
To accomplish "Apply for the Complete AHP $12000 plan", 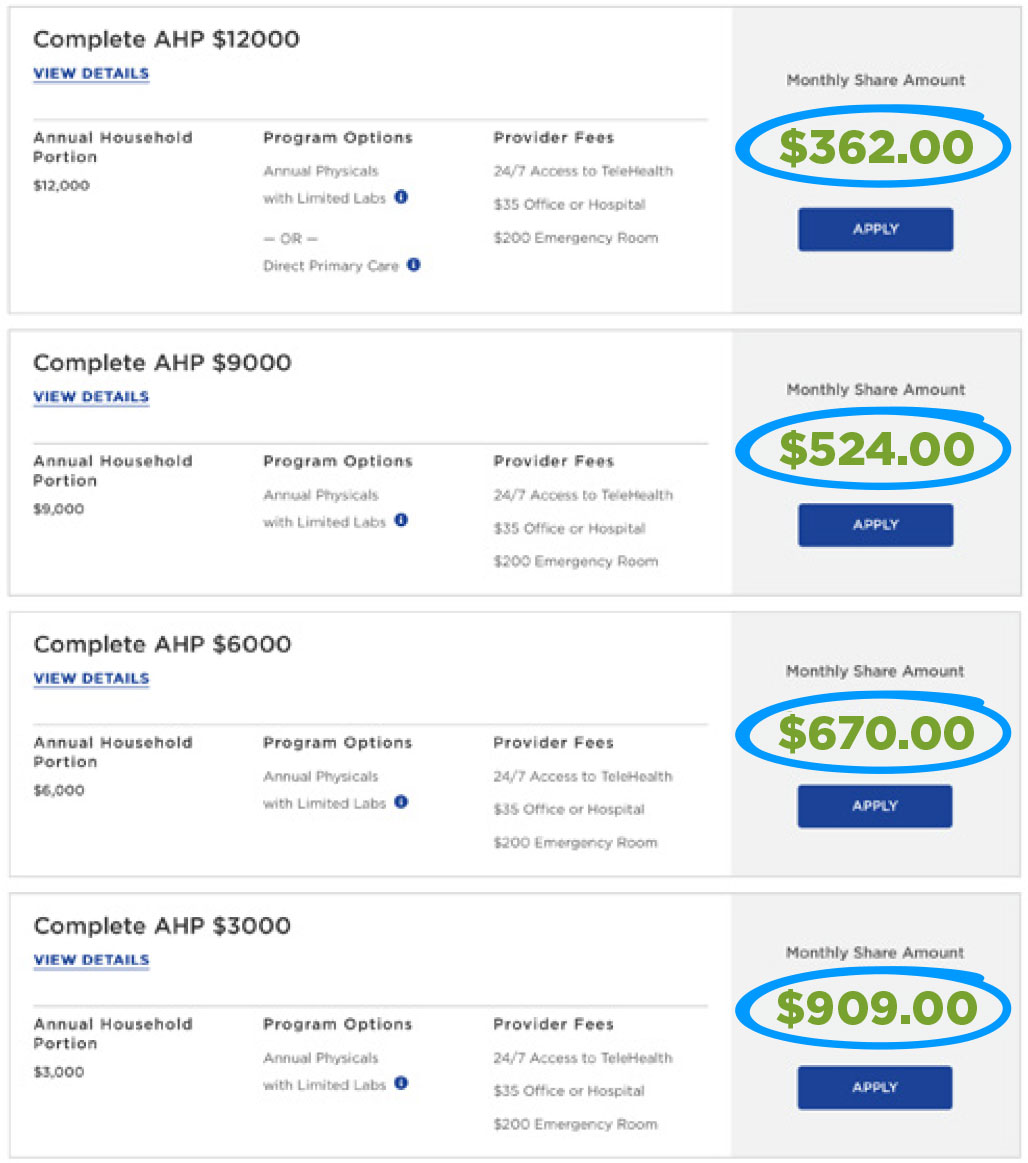I will (875, 229).
